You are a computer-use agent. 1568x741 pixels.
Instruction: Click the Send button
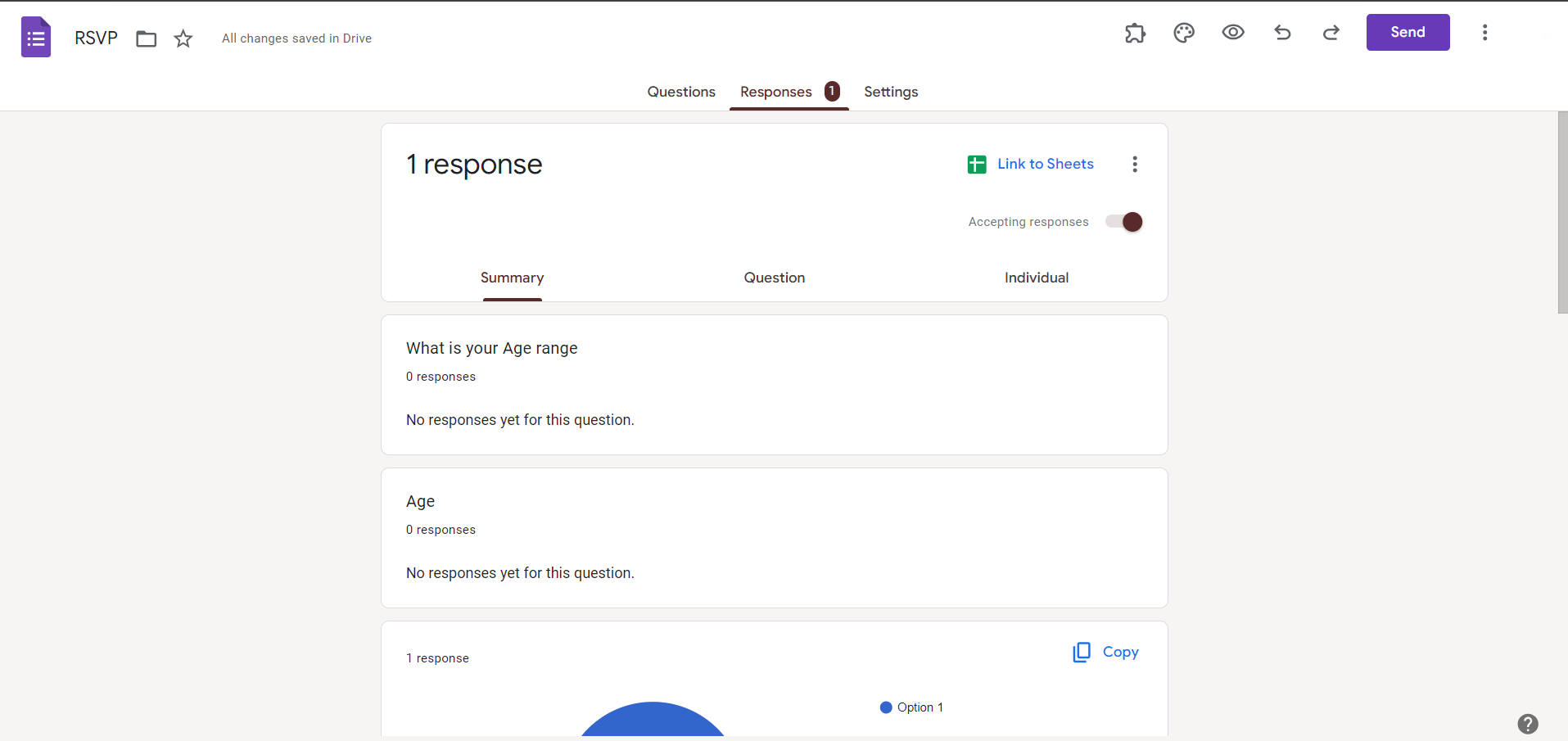click(x=1408, y=32)
